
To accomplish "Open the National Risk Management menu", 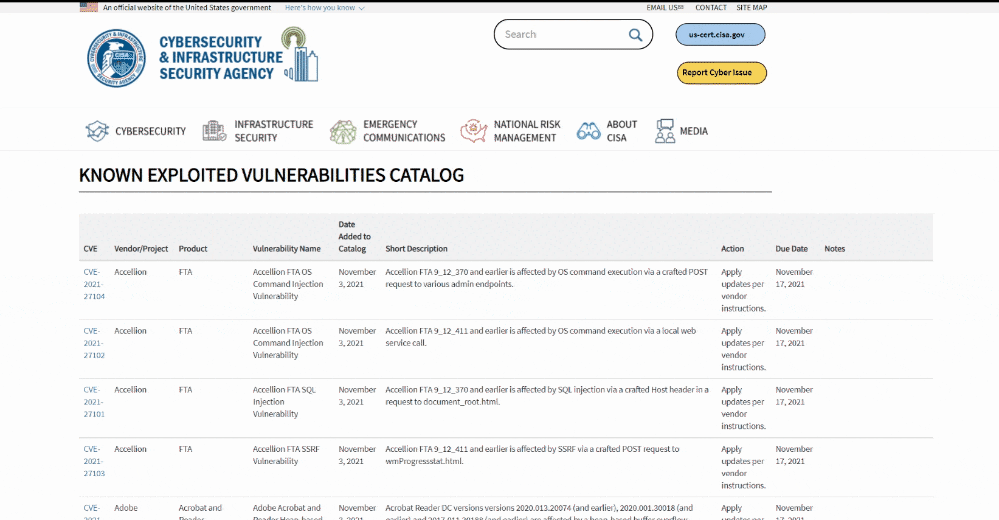I will tap(527, 131).
